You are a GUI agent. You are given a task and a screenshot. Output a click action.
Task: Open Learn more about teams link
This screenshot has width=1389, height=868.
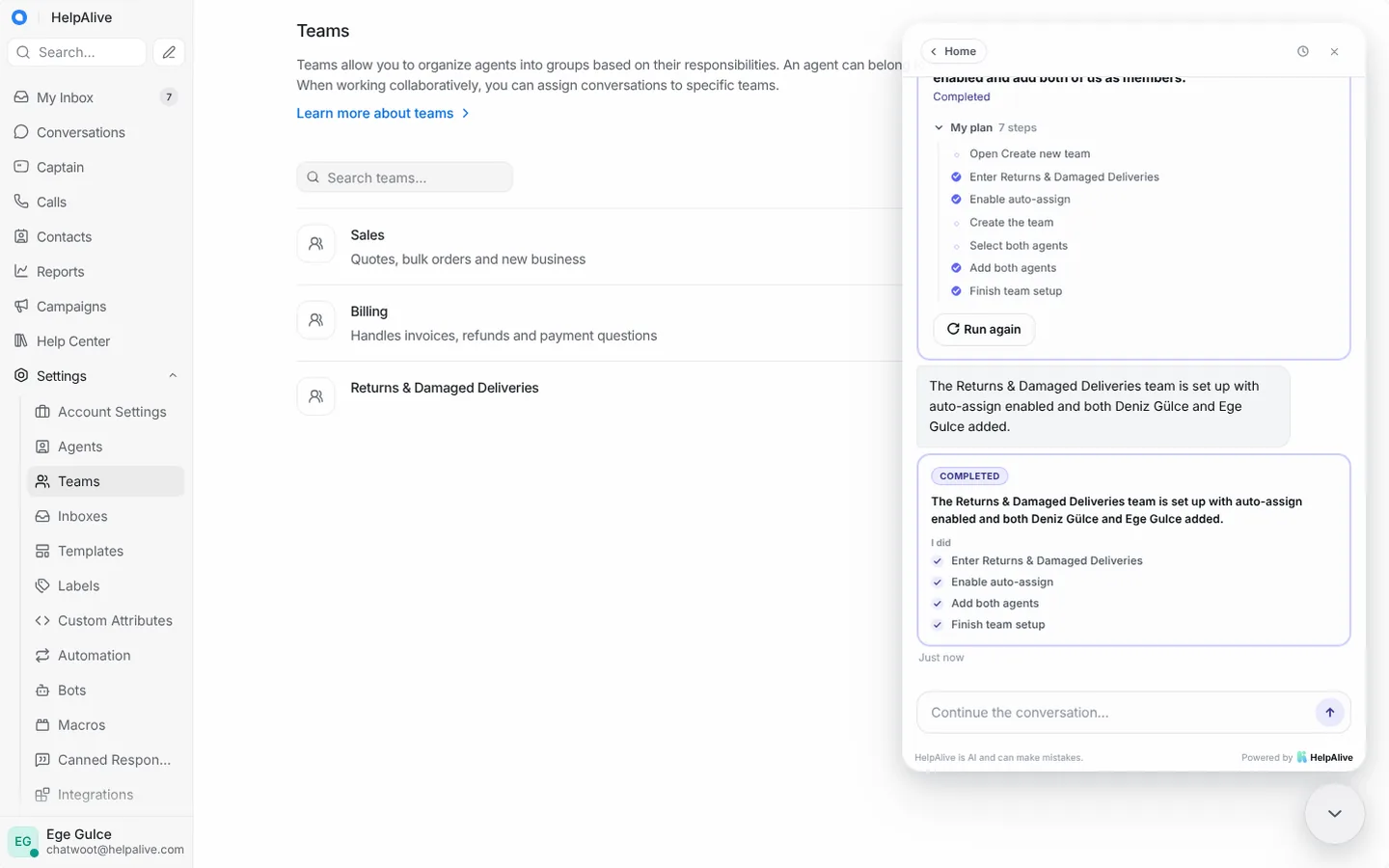[383, 113]
